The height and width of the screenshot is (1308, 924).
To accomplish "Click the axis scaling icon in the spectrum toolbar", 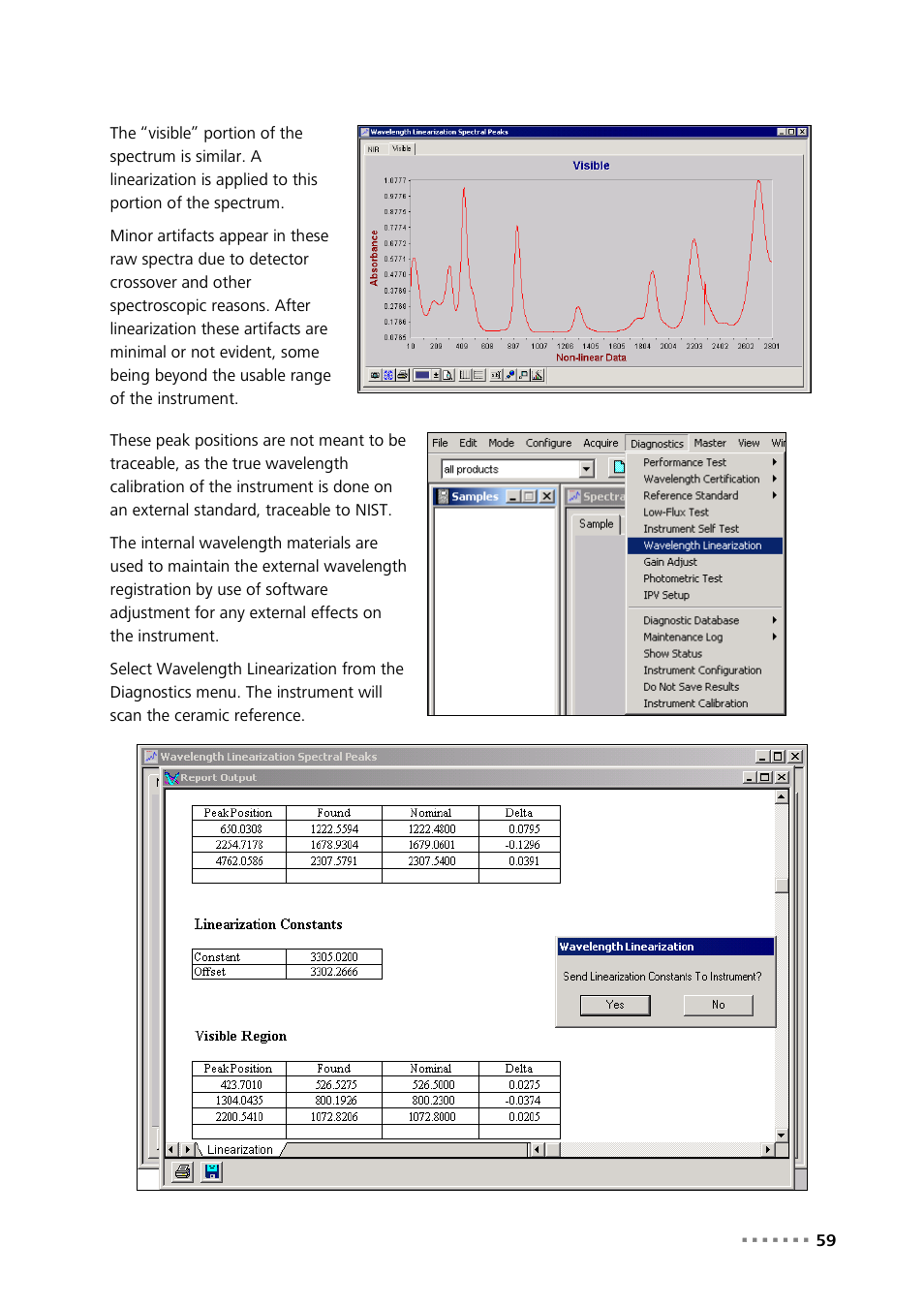I will coord(496,375).
